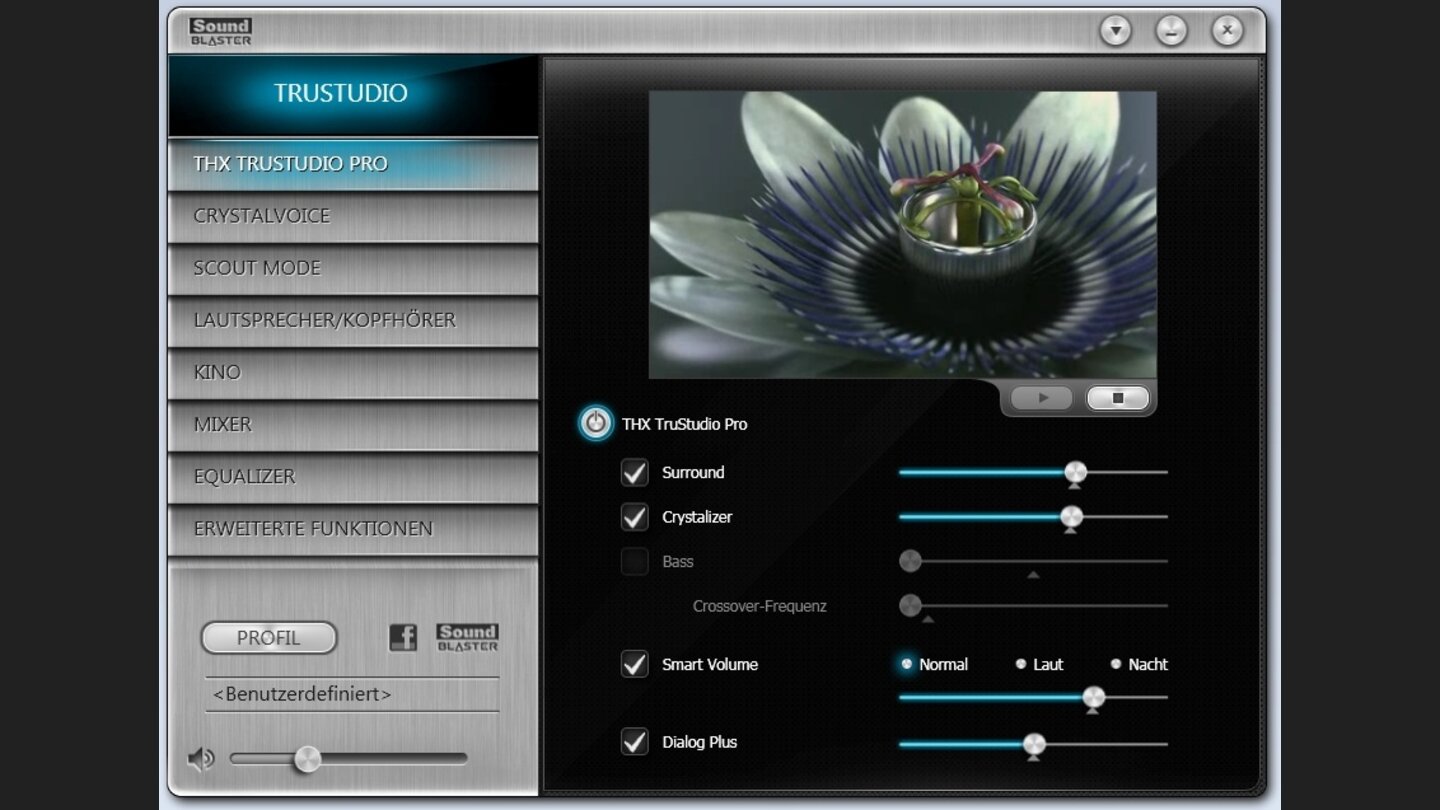
Task: Go to the KINO section
Action: point(353,372)
